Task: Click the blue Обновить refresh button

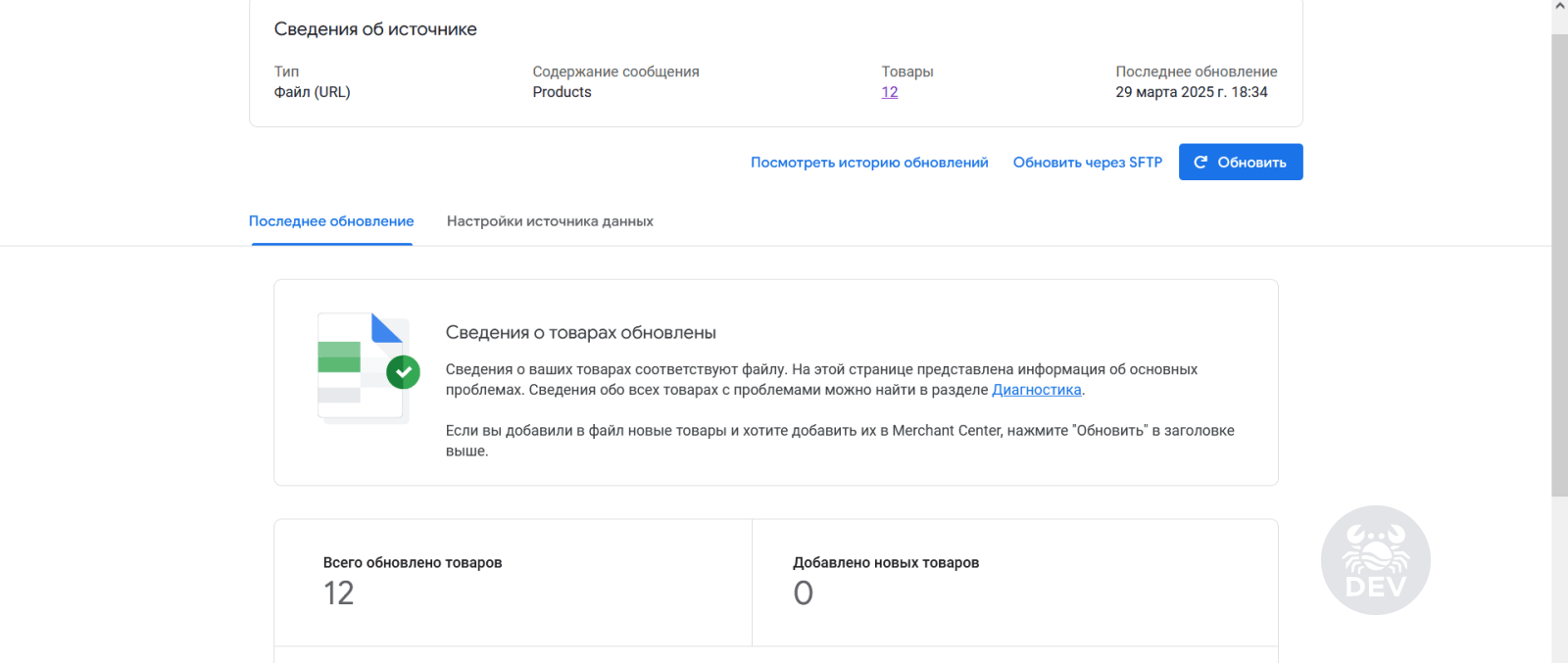Action: (x=1241, y=163)
